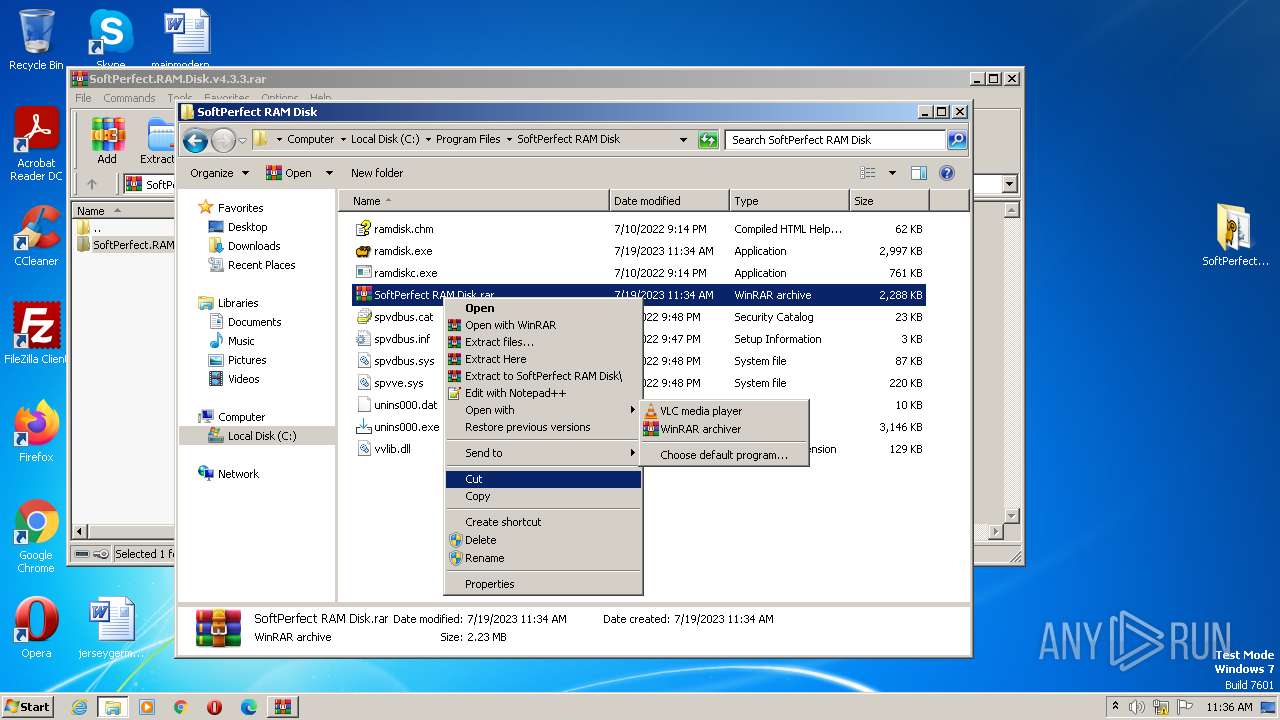Show hidden system tray icons
This screenshot has height=720, width=1280.
[1115, 706]
